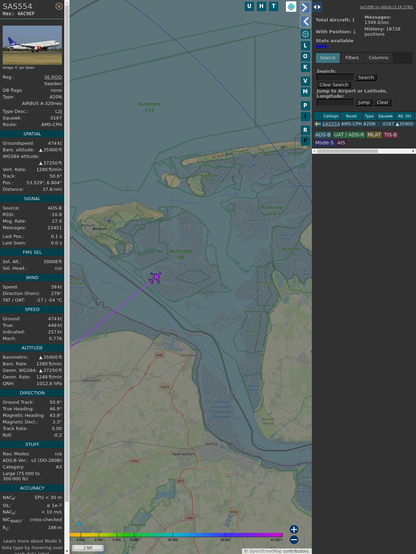416x554 pixels.
Task: Click the Clear button beside Jump
Action: pyautogui.click(x=382, y=102)
